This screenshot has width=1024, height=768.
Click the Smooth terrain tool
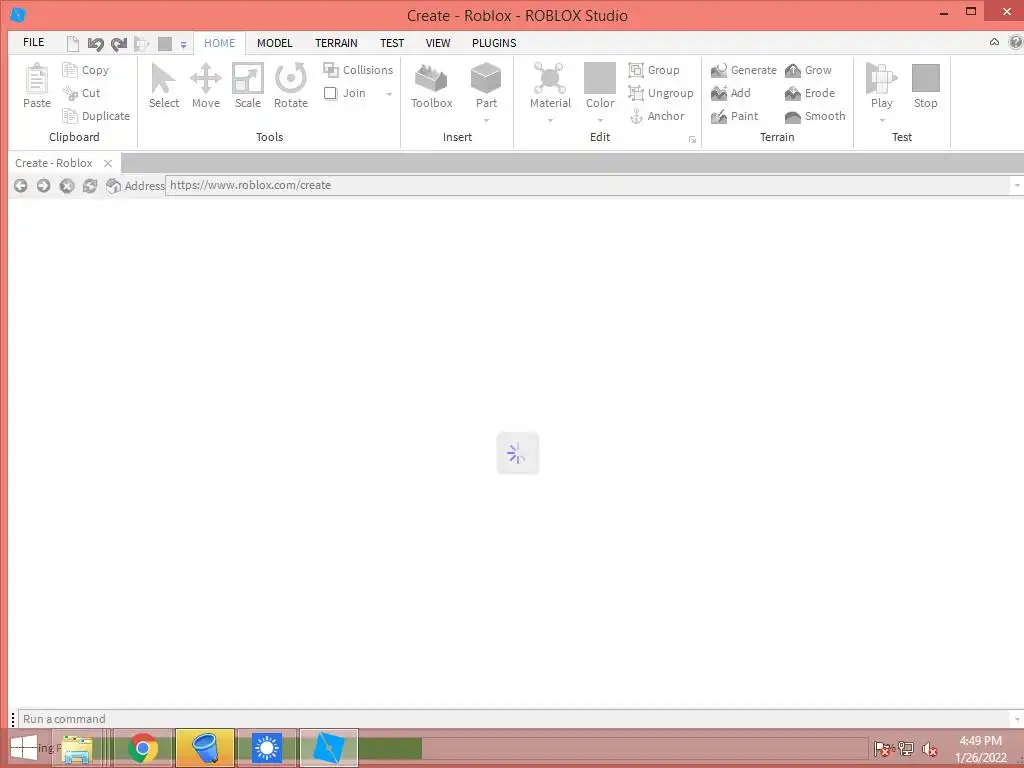(815, 116)
